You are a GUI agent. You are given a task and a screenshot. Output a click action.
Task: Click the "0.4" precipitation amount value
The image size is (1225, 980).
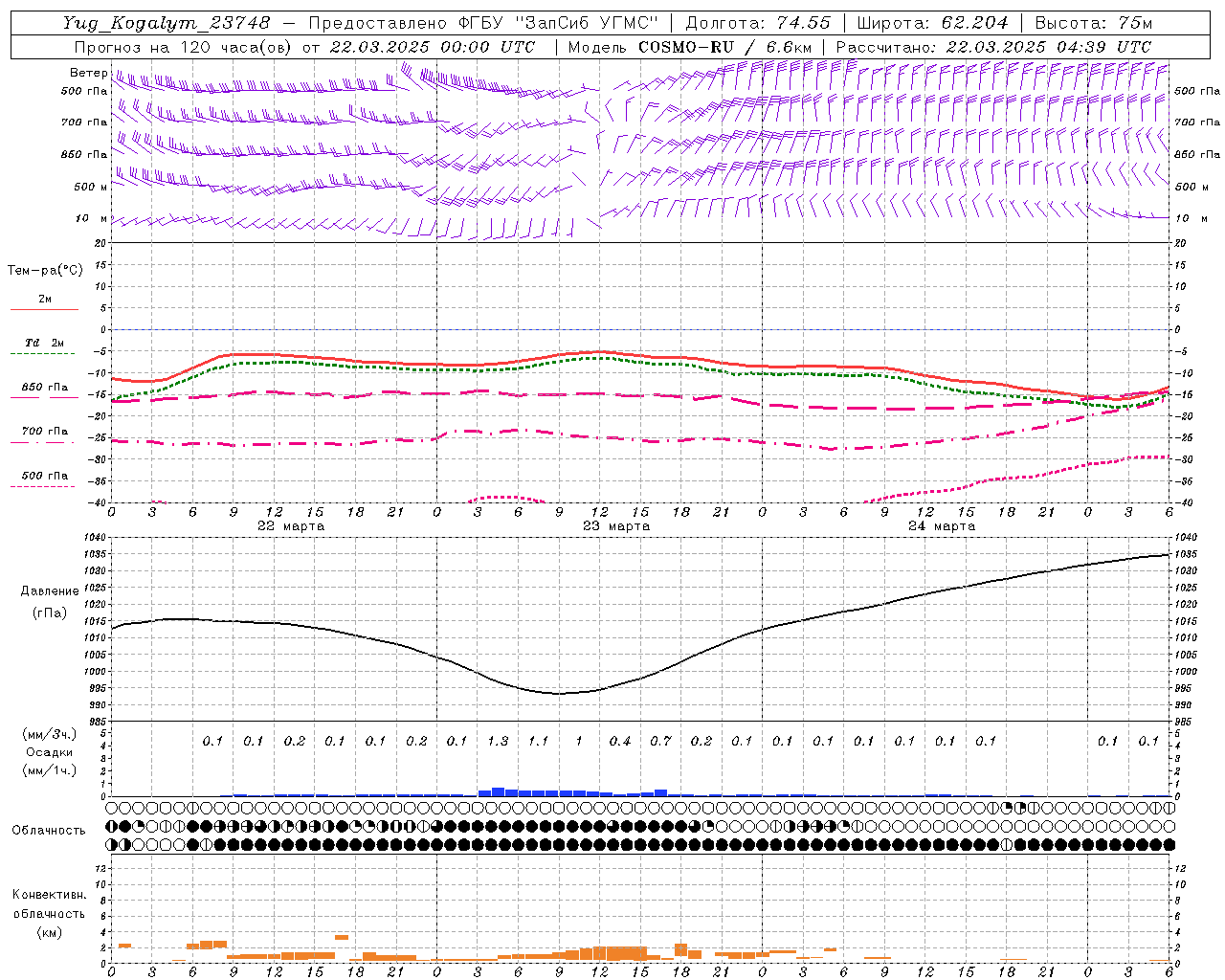pyautogui.click(x=620, y=741)
